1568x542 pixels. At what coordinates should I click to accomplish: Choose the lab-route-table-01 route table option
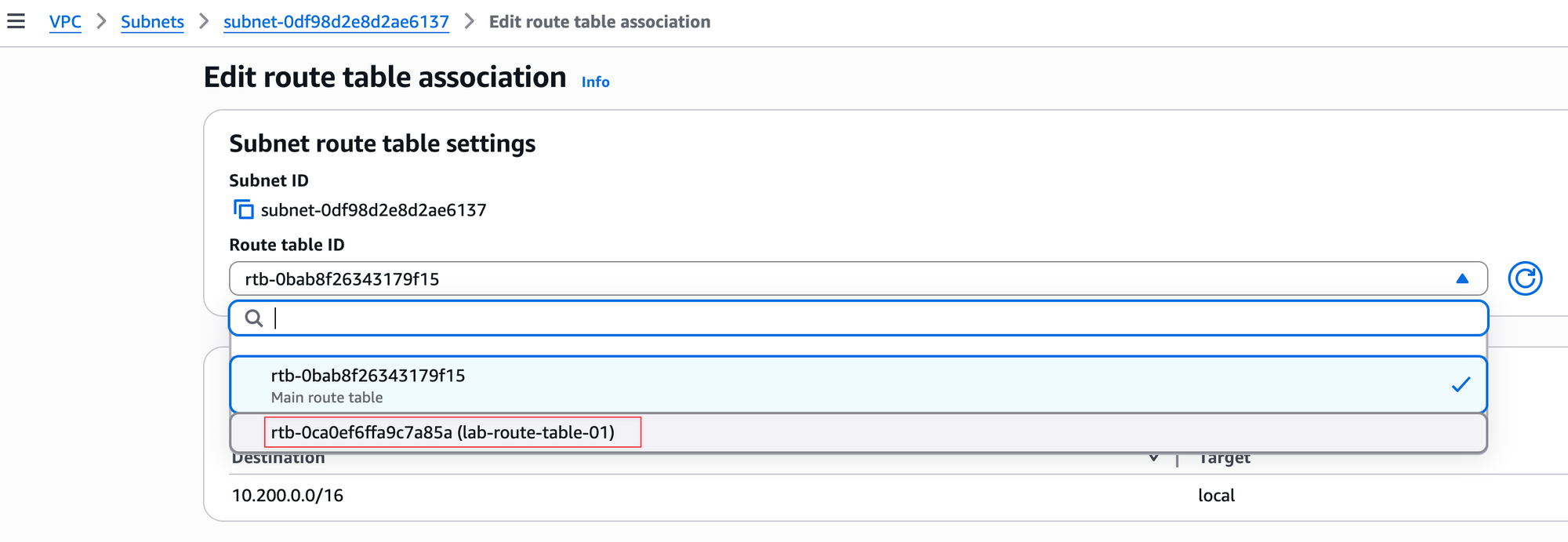click(x=443, y=432)
